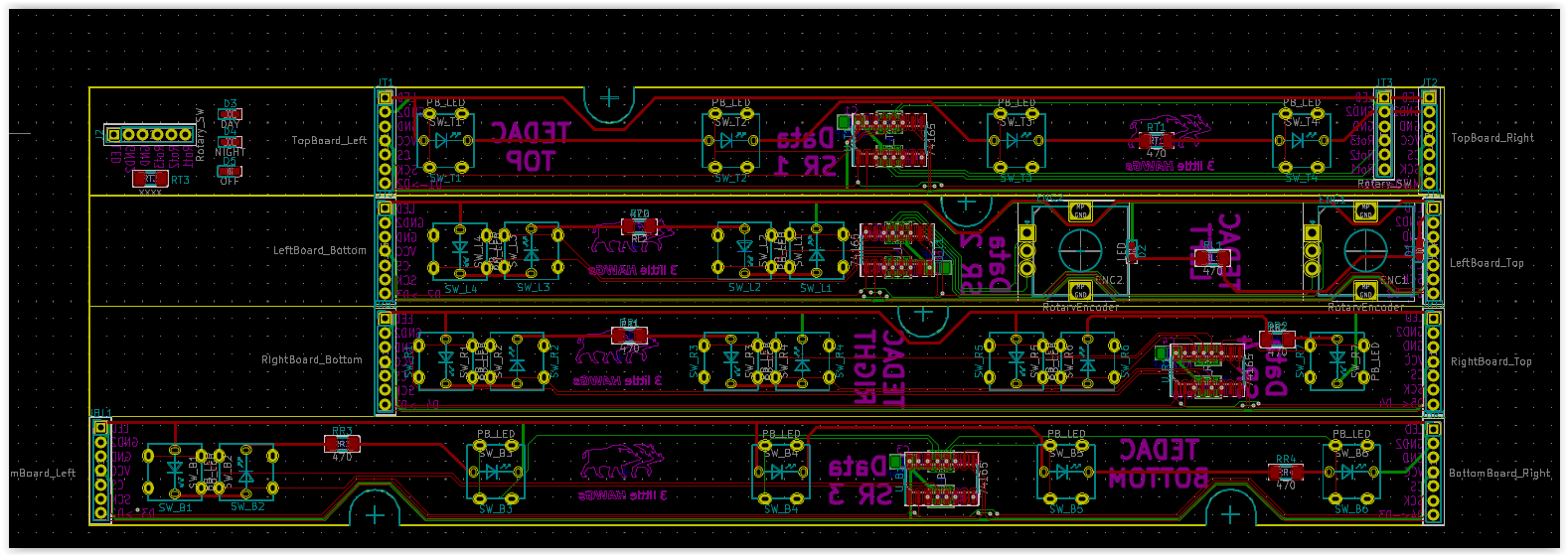Click the SW_T2 pushbutton footprint

pyautogui.click(x=729, y=142)
